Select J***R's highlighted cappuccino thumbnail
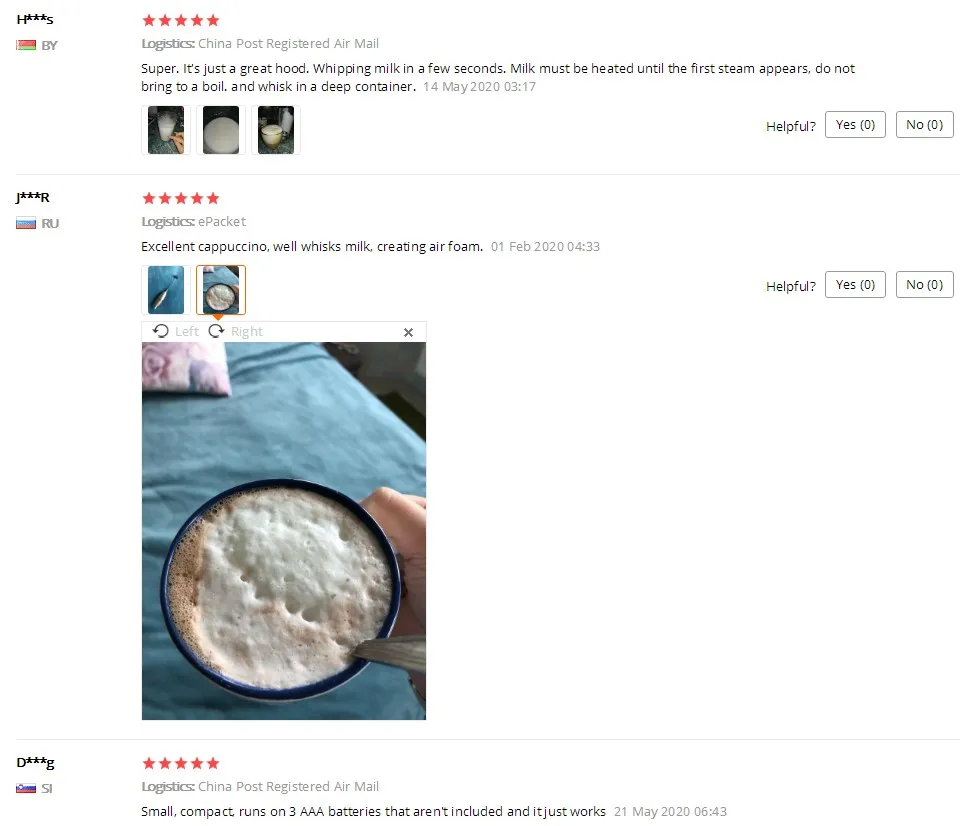 221,290
